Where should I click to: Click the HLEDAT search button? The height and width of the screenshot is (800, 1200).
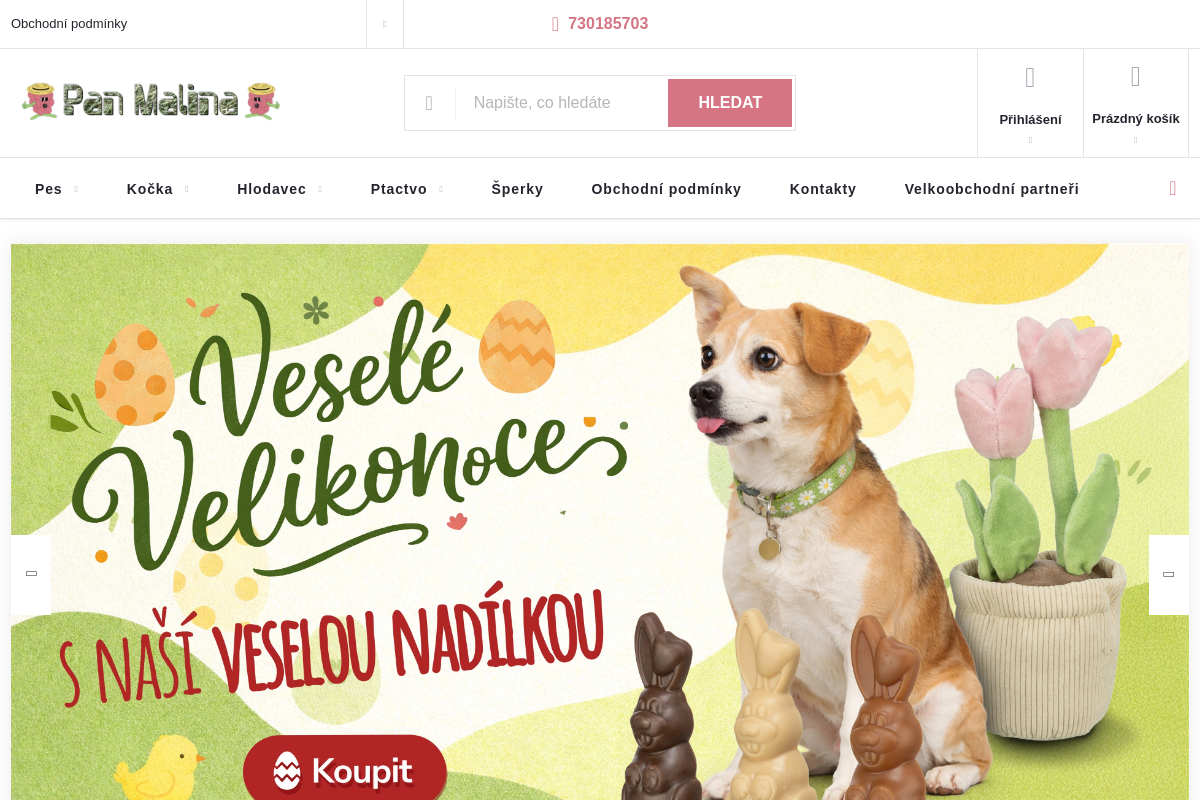click(x=730, y=103)
